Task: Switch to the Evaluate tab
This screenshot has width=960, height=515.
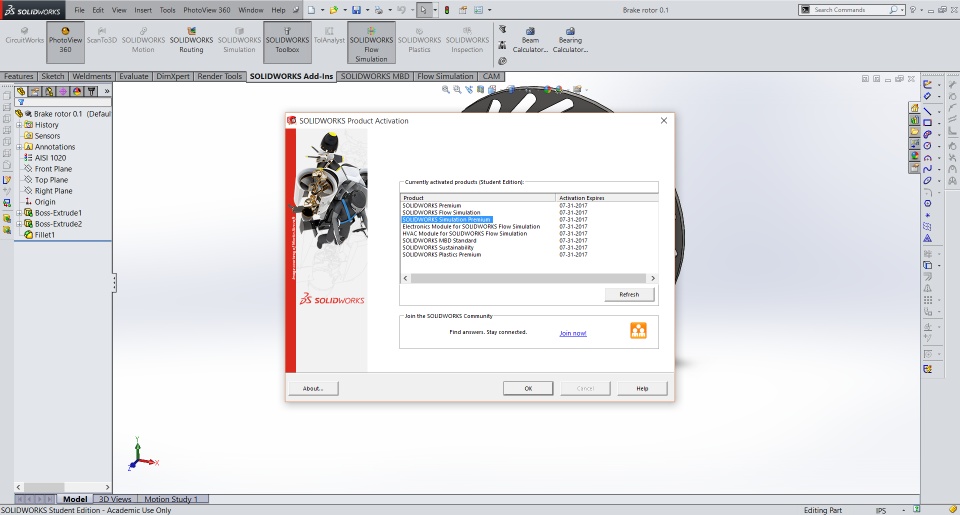Action: point(133,77)
